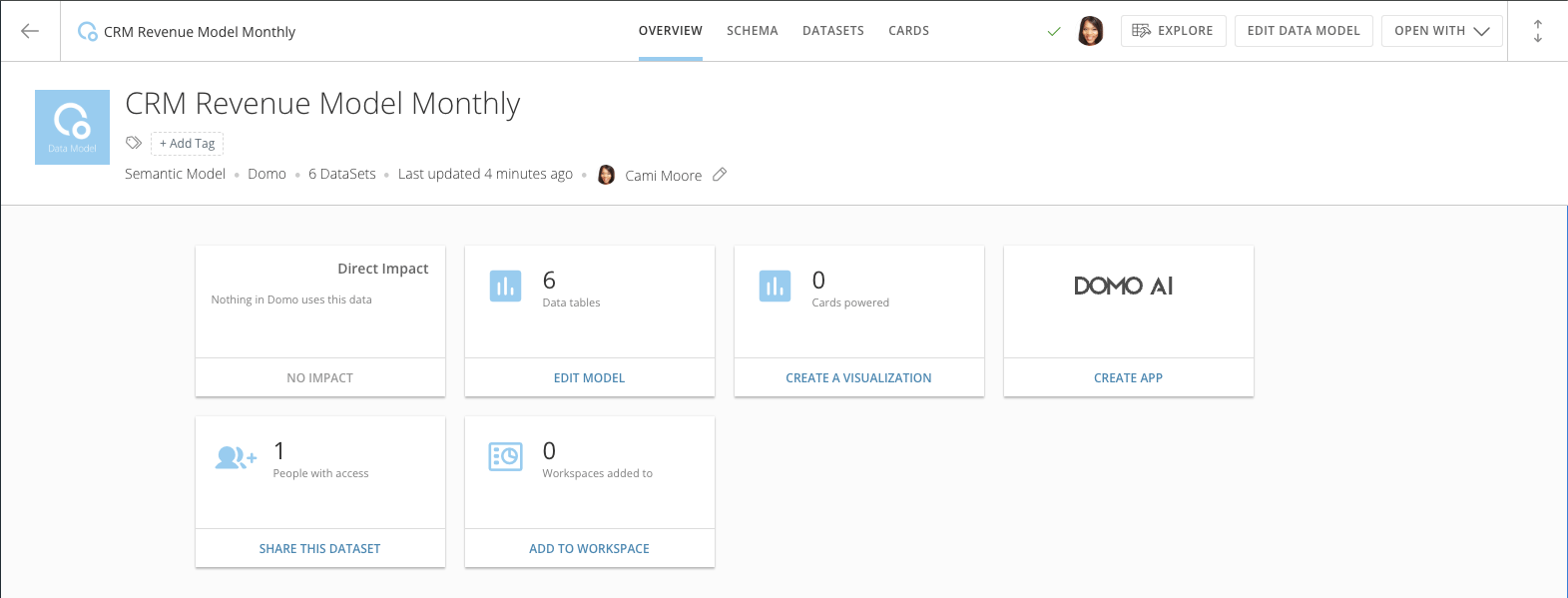The width and height of the screenshot is (1568, 598).
Task: Open the user avatar in the top bar
Action: click(1091, 31)
